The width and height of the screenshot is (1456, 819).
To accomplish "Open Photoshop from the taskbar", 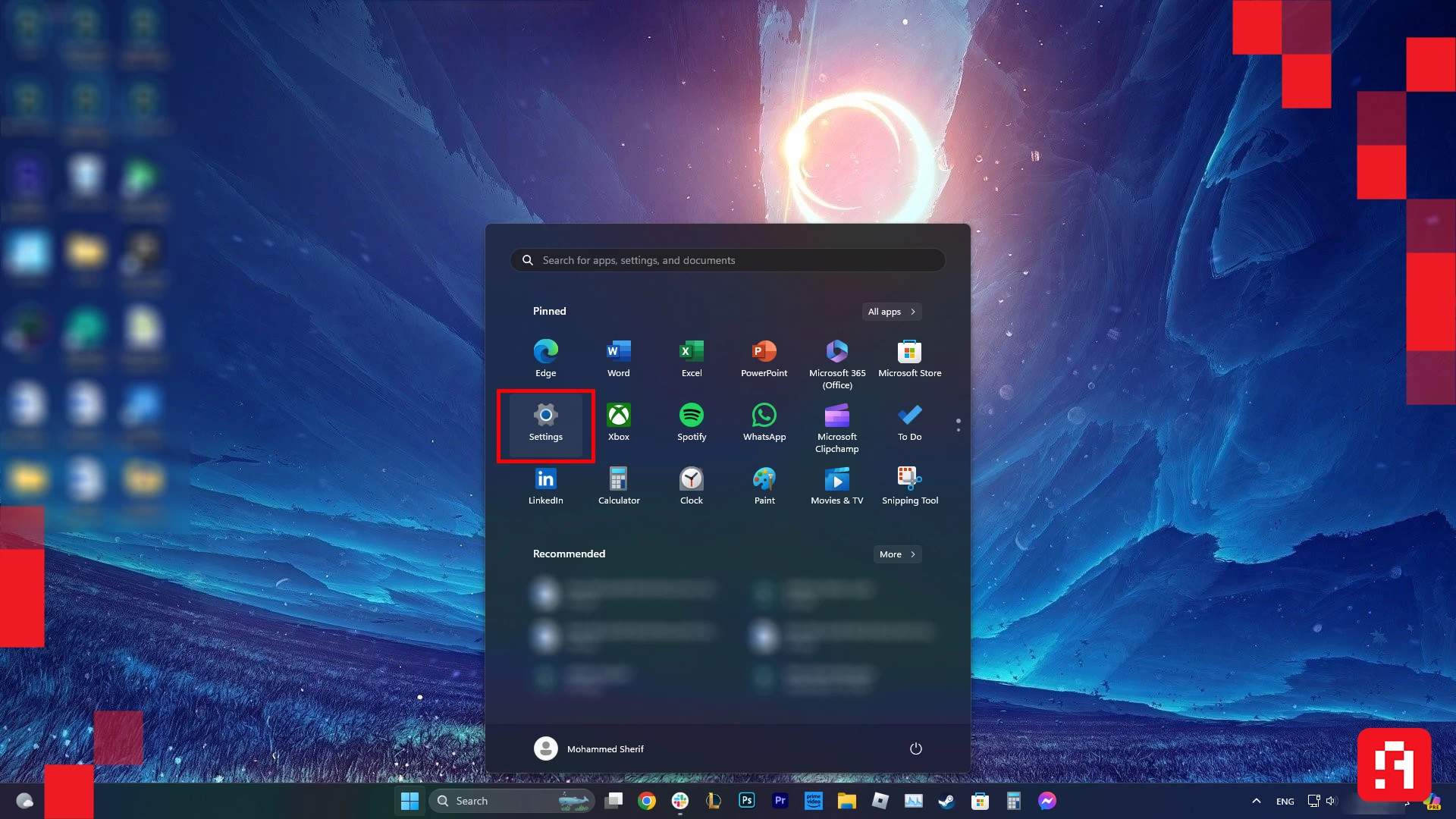I will pos(747,801).
